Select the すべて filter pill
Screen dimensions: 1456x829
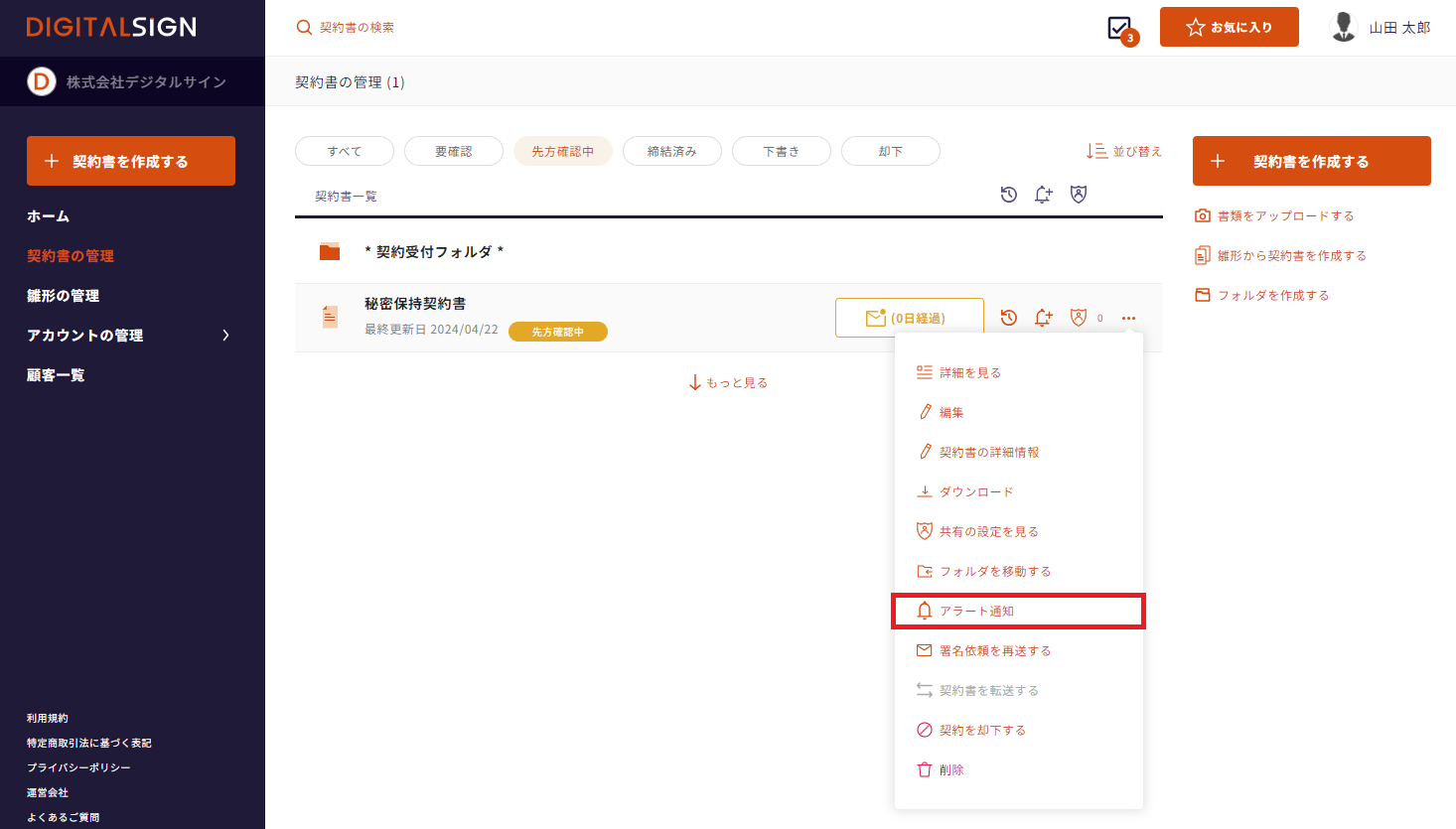click(x=345, y=151)
